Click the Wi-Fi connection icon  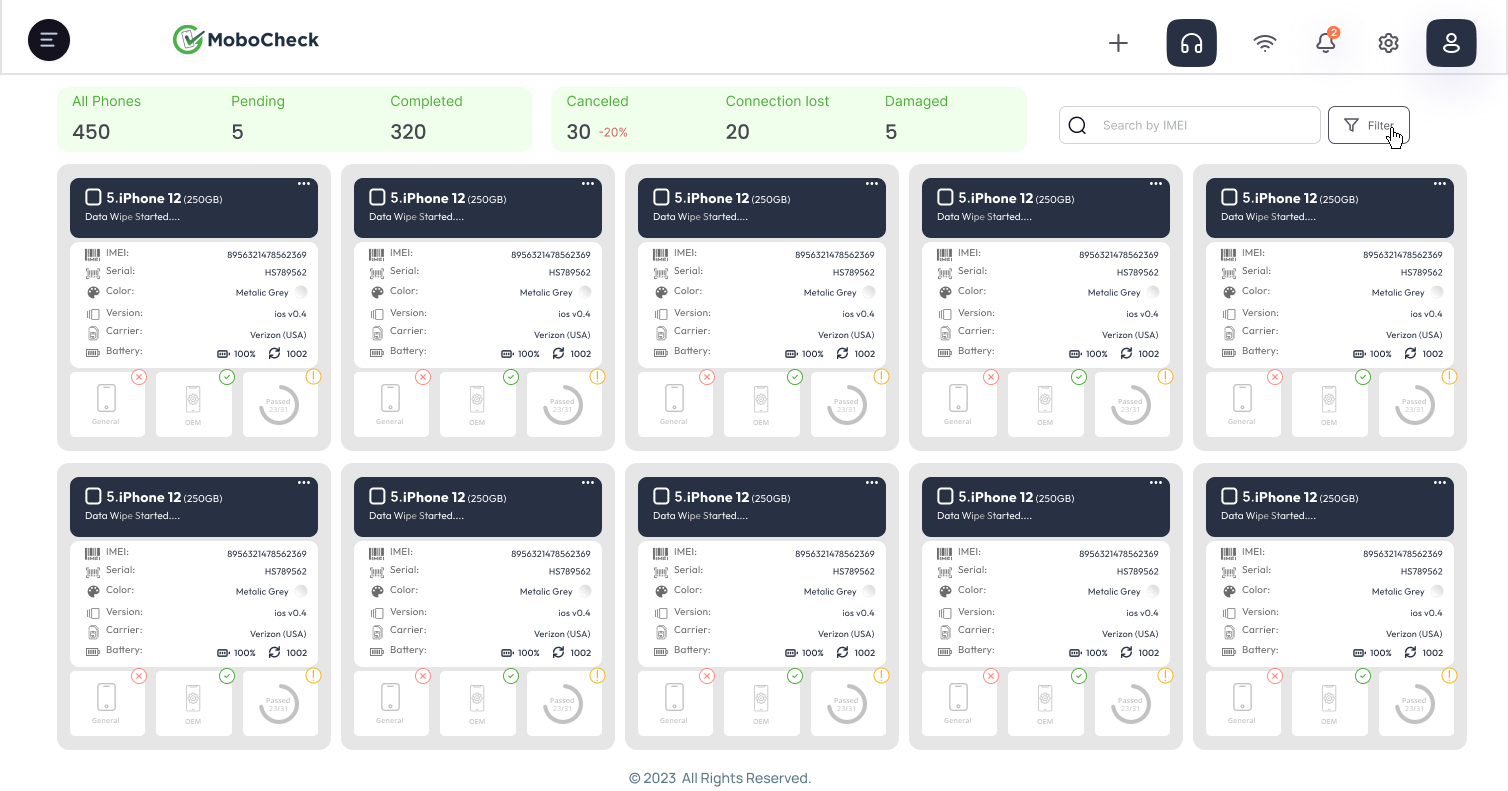click(1265, 43)
